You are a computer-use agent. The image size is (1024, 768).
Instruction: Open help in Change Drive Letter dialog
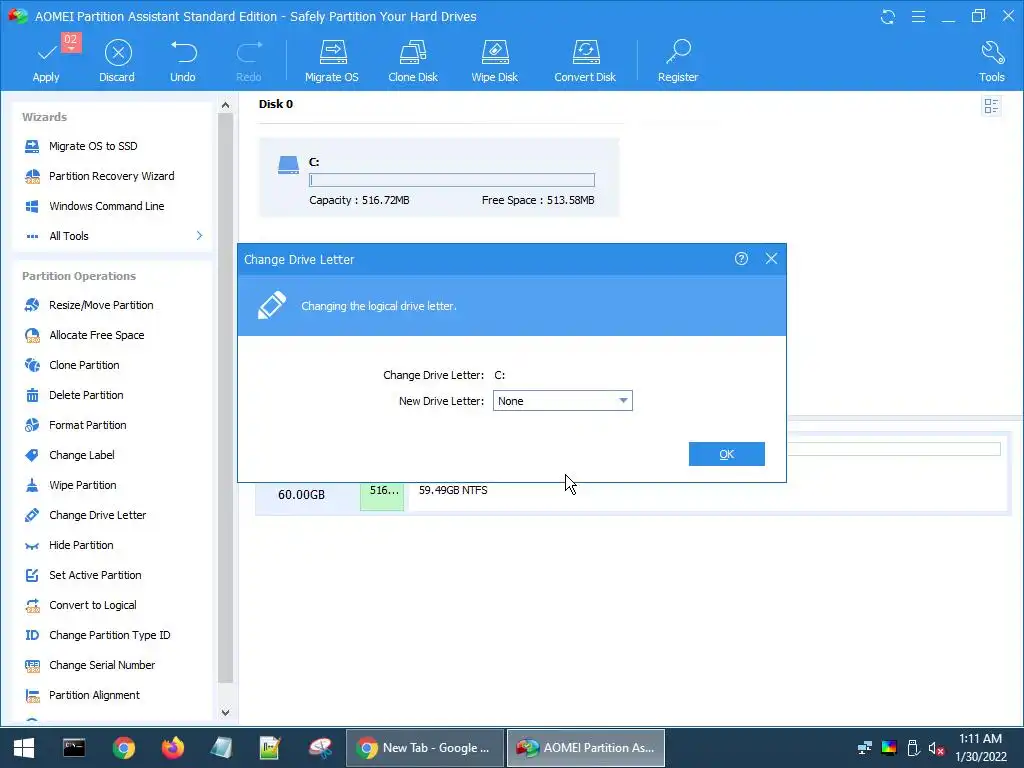click(x=741, y=259)
